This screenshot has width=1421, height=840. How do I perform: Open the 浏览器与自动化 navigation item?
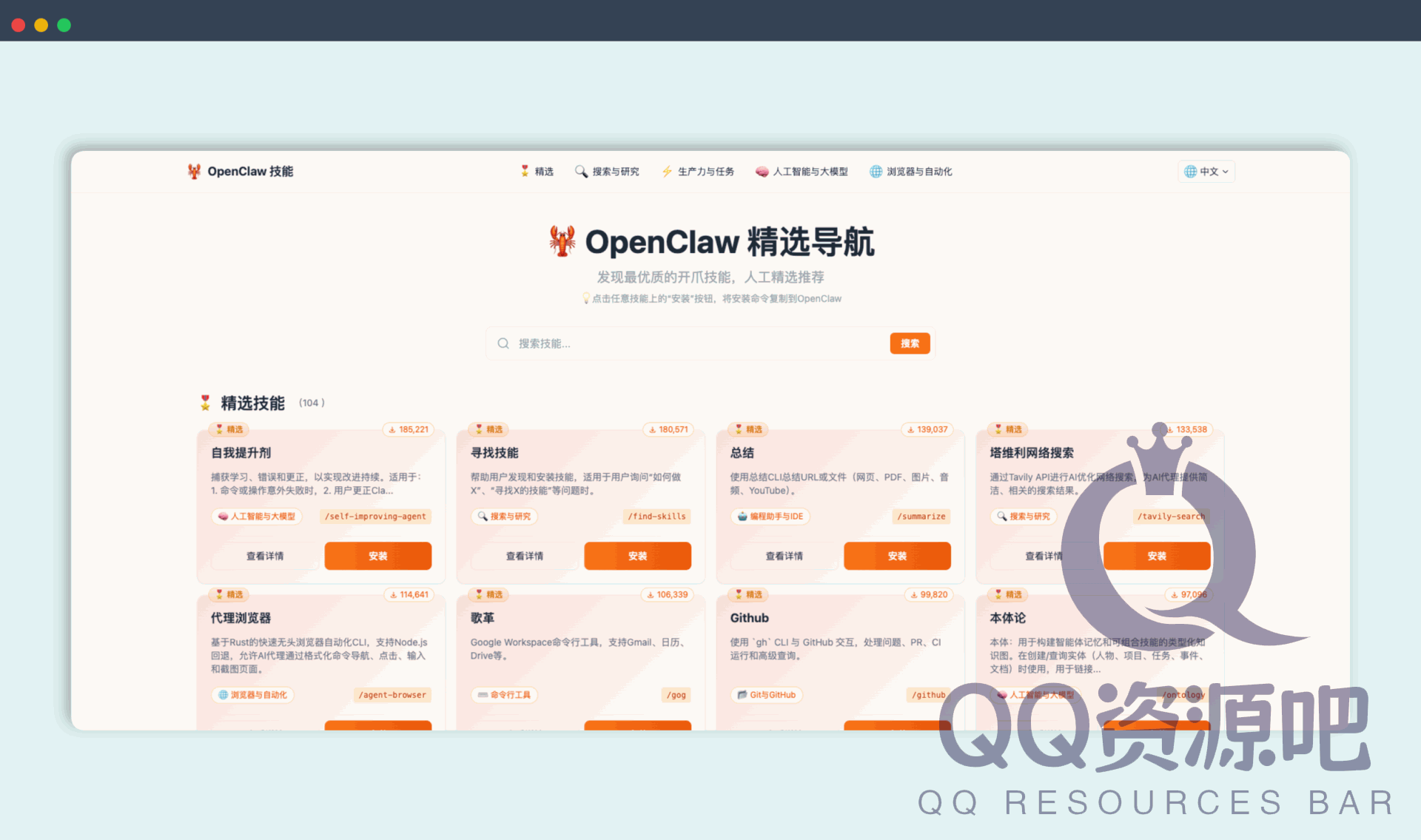point(911,171)
